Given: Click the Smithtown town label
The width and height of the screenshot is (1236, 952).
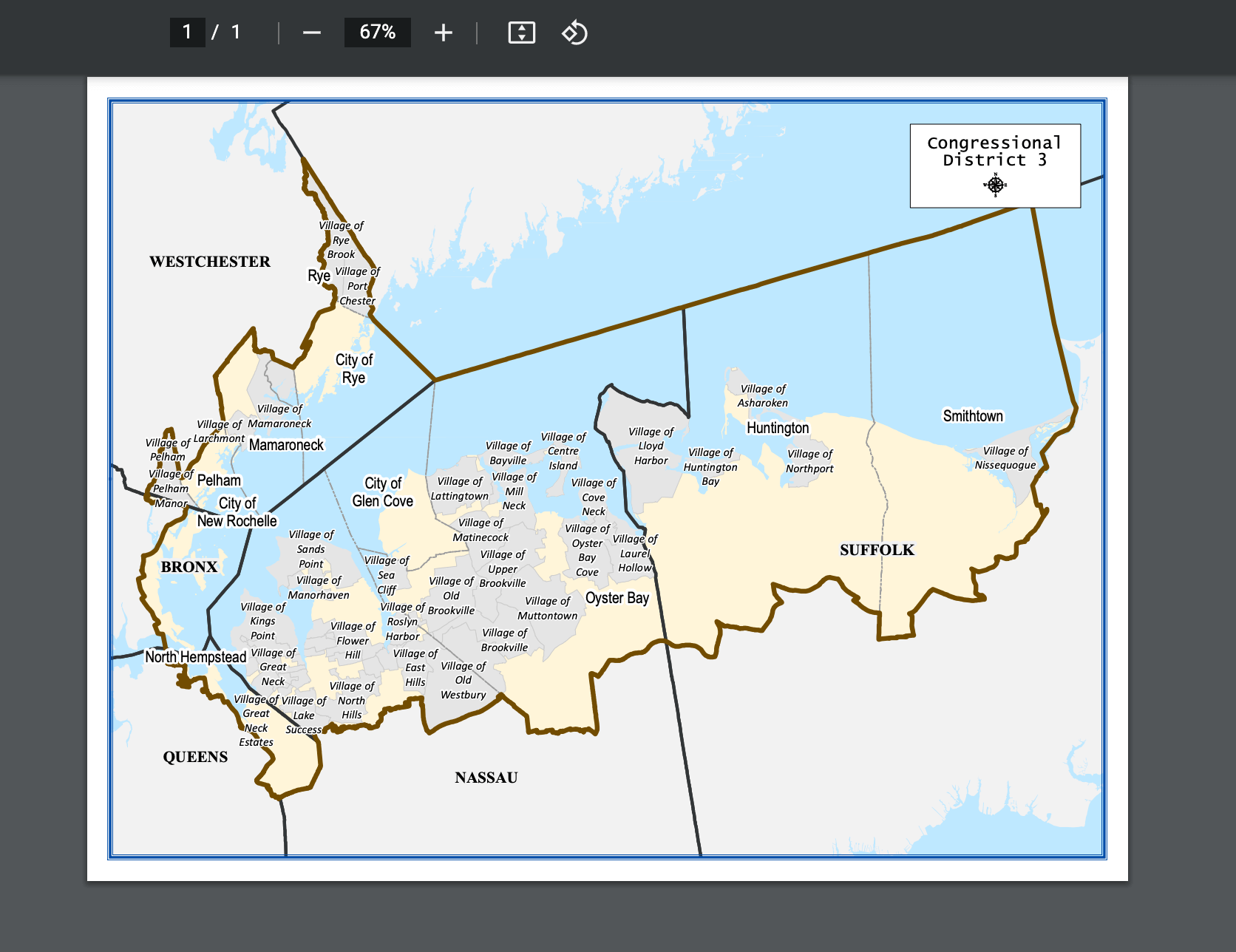Looking at the screenshot, I should pos(973,416).
